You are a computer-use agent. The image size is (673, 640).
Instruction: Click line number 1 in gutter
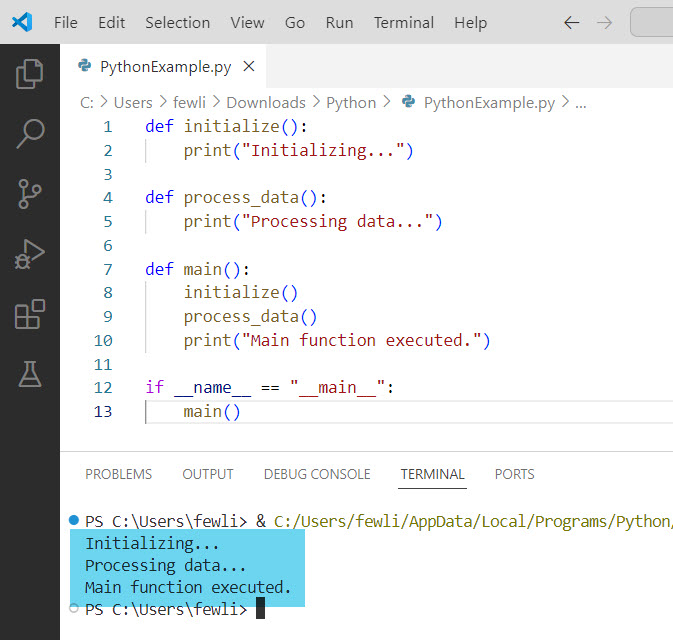[x=108, y=127]
